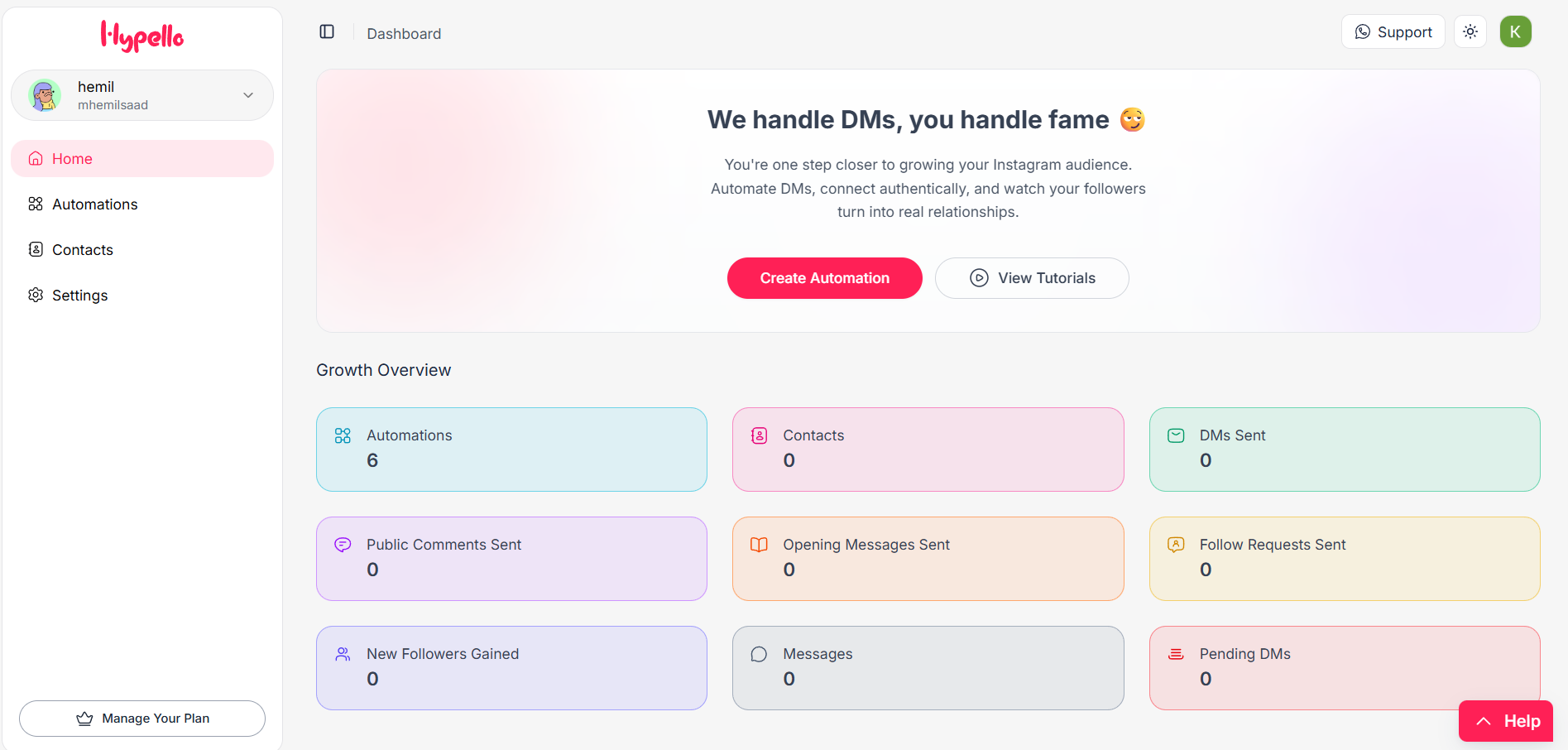Viewport: 1568px width, 750px height.
Task: Select Settings from the sidebar menu
Action: tap(79, 295)
